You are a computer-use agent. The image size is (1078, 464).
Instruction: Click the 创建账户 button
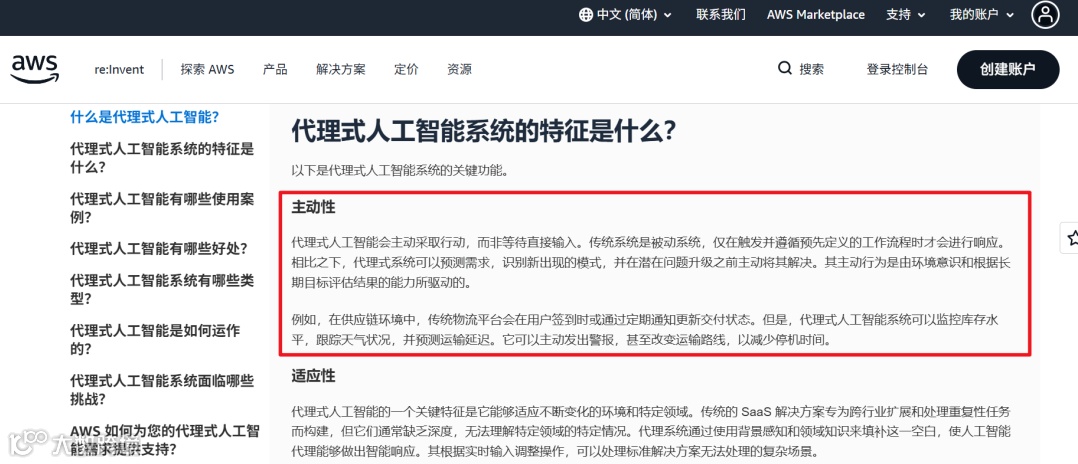1008,69
